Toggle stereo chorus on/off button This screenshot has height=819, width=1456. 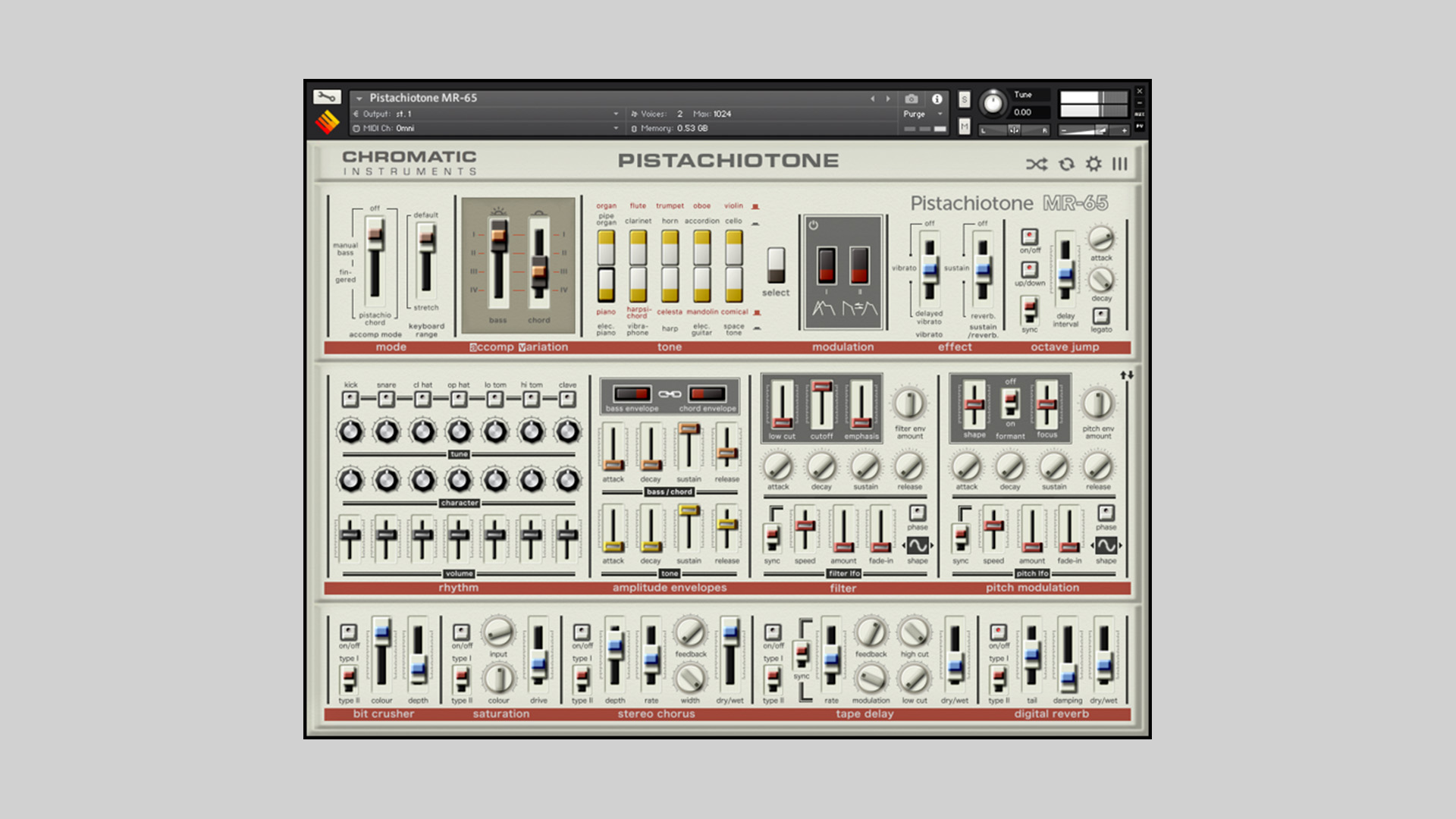(x=582, y=632)
